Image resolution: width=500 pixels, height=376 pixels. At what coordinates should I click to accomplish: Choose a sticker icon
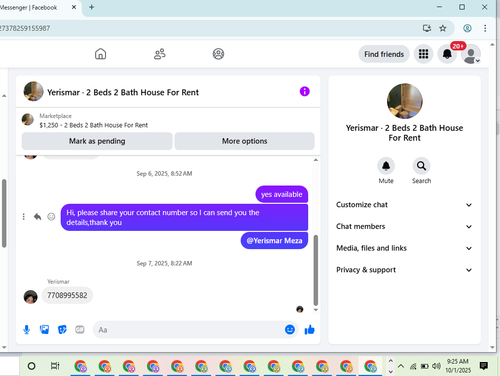tap(62, 330)
